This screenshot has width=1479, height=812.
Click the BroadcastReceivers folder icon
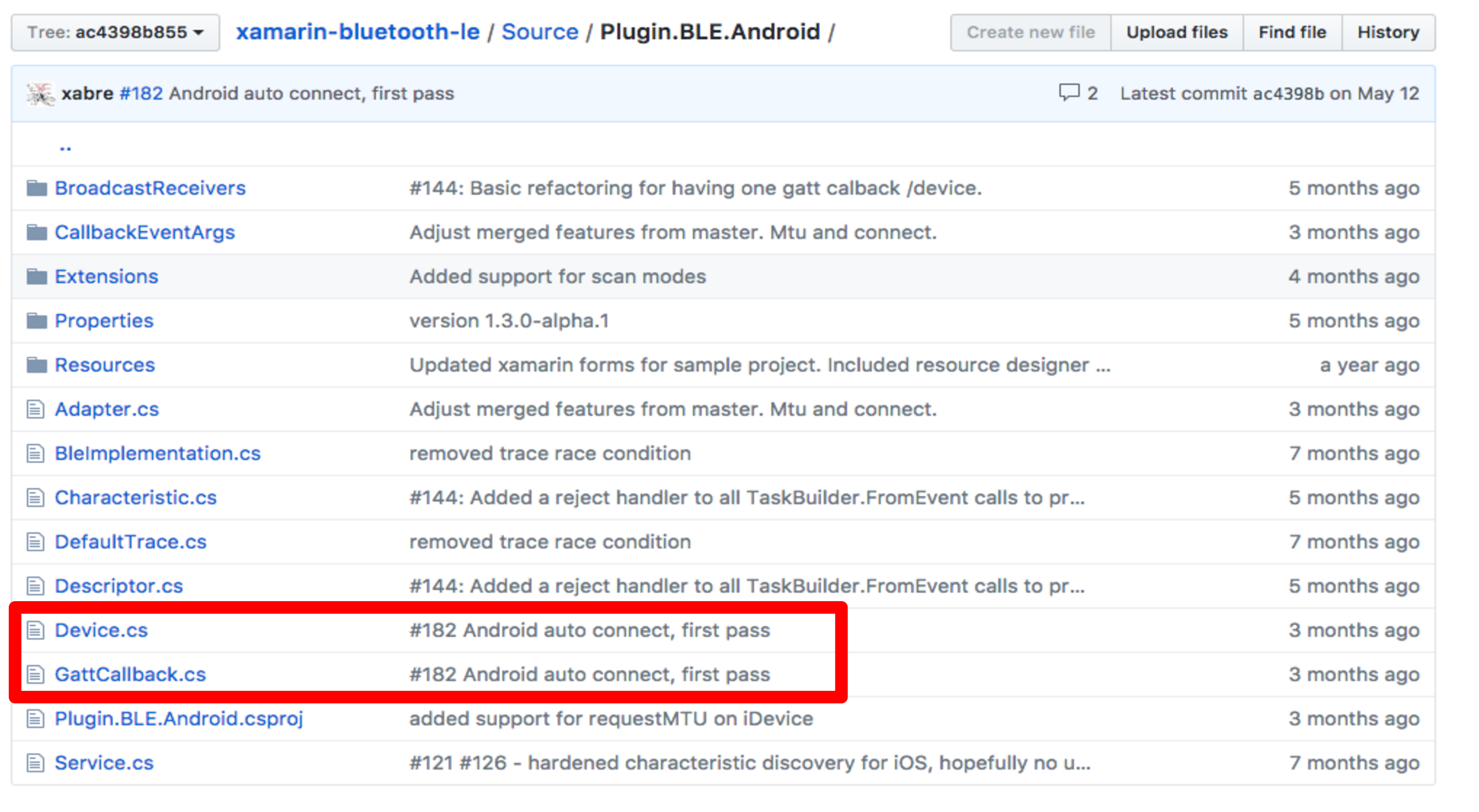[37, 188]
